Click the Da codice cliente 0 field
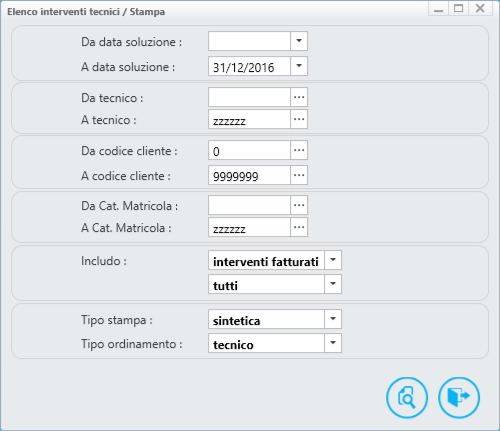The height and width of the screenshot is (431, 500). pos(249,150)
